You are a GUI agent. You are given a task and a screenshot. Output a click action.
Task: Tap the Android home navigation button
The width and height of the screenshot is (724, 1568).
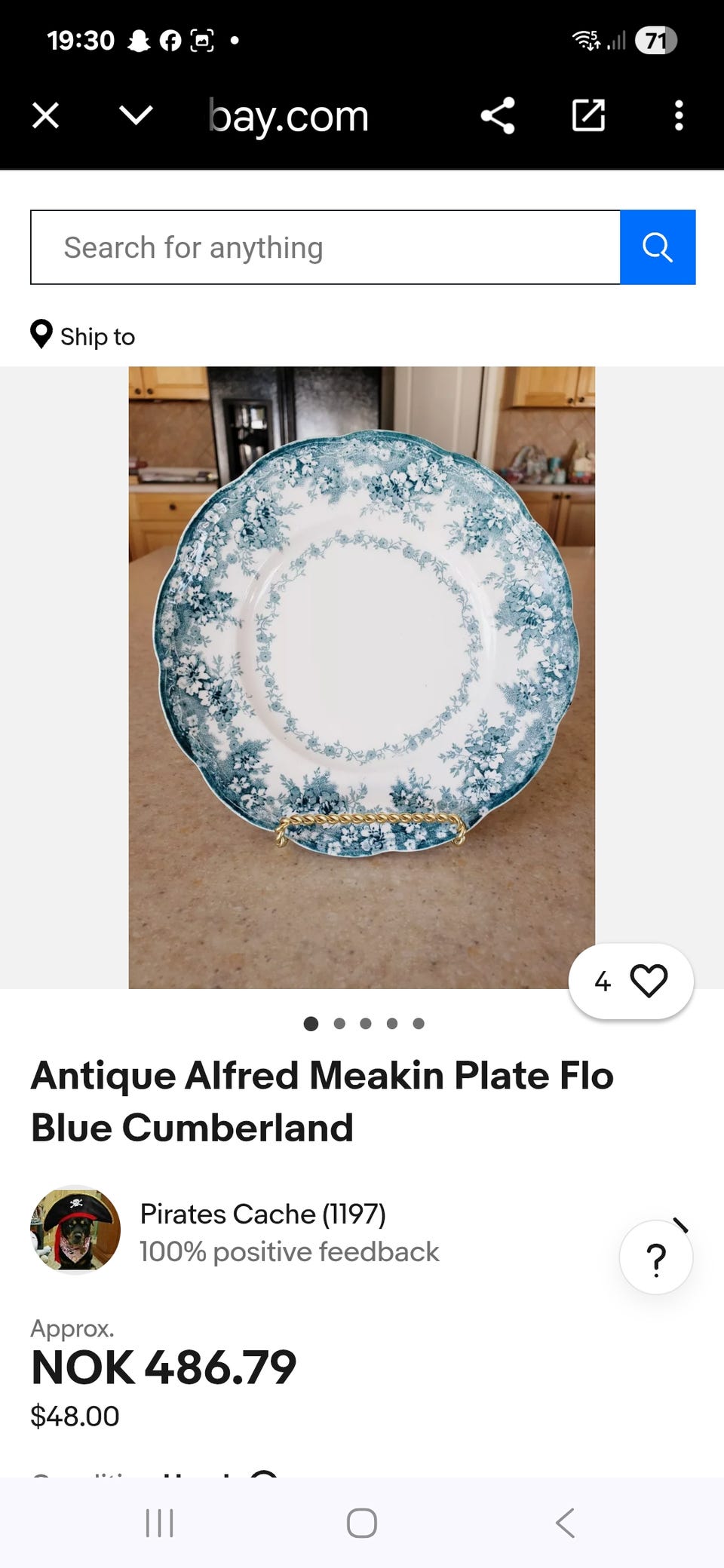click(x=362, y=1523)
